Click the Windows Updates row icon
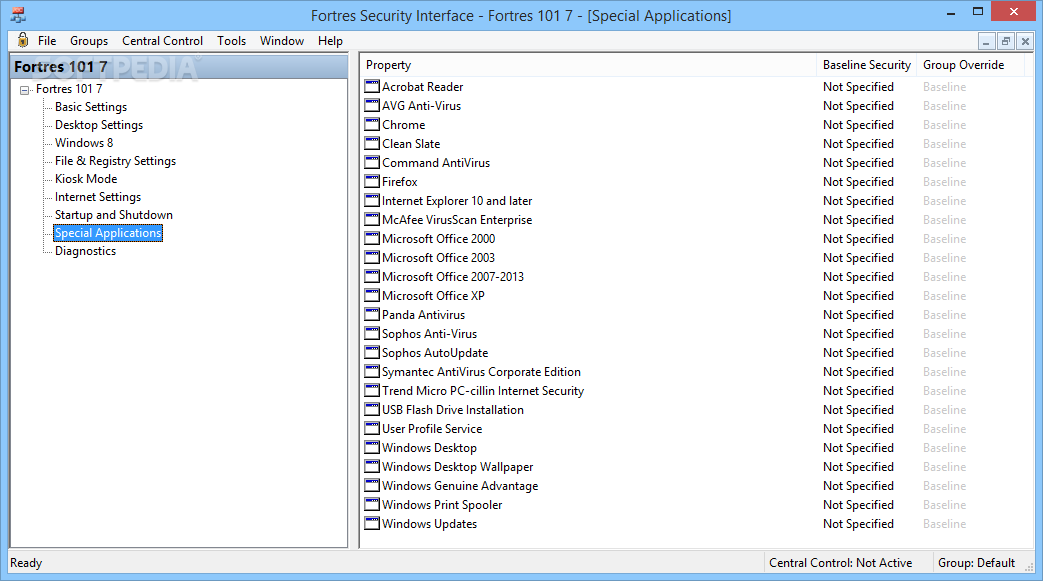The width and height of the screenshot is (1043, 581). [x=372, y=523]
